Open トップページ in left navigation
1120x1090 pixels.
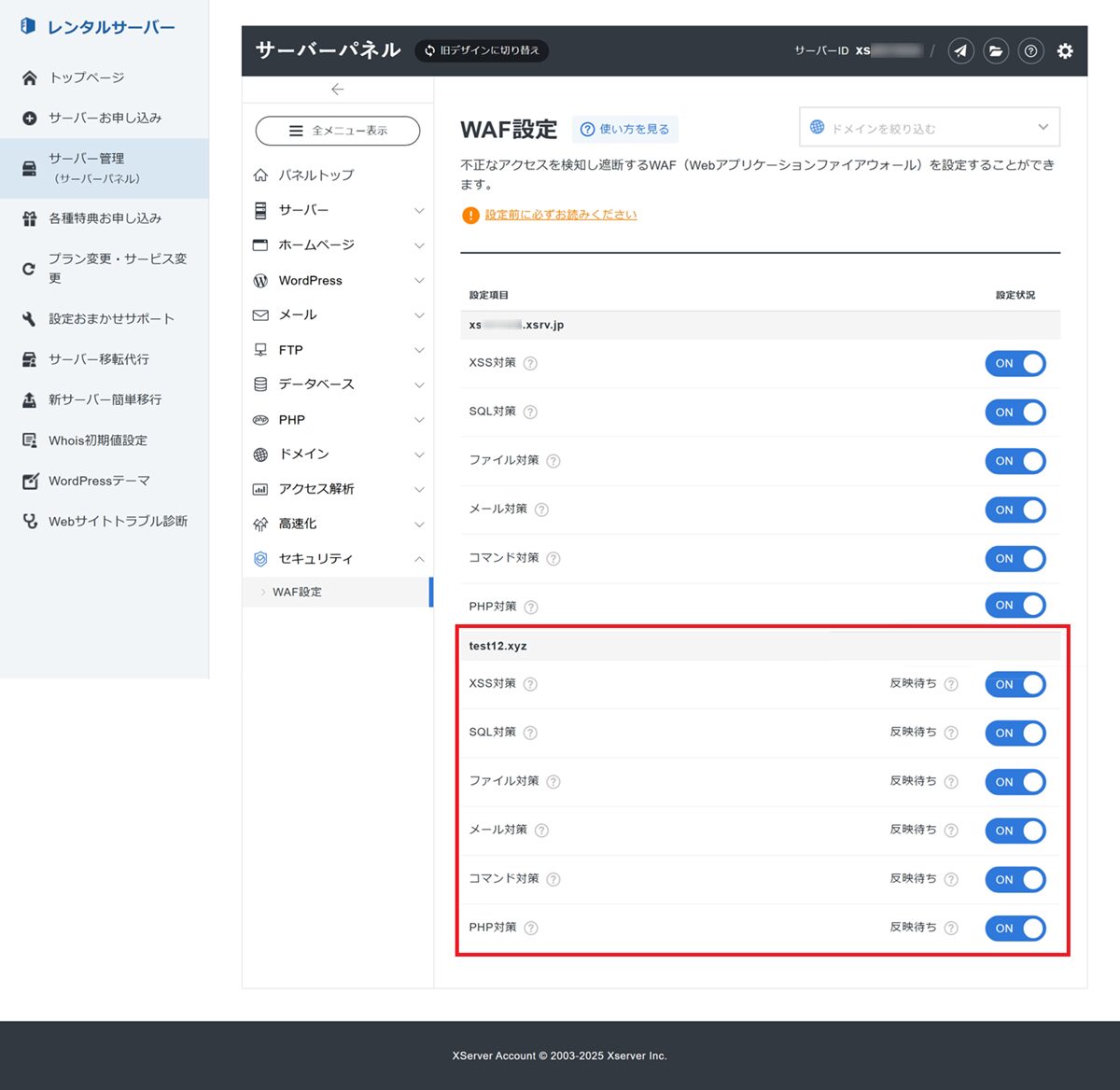point(86,77)
